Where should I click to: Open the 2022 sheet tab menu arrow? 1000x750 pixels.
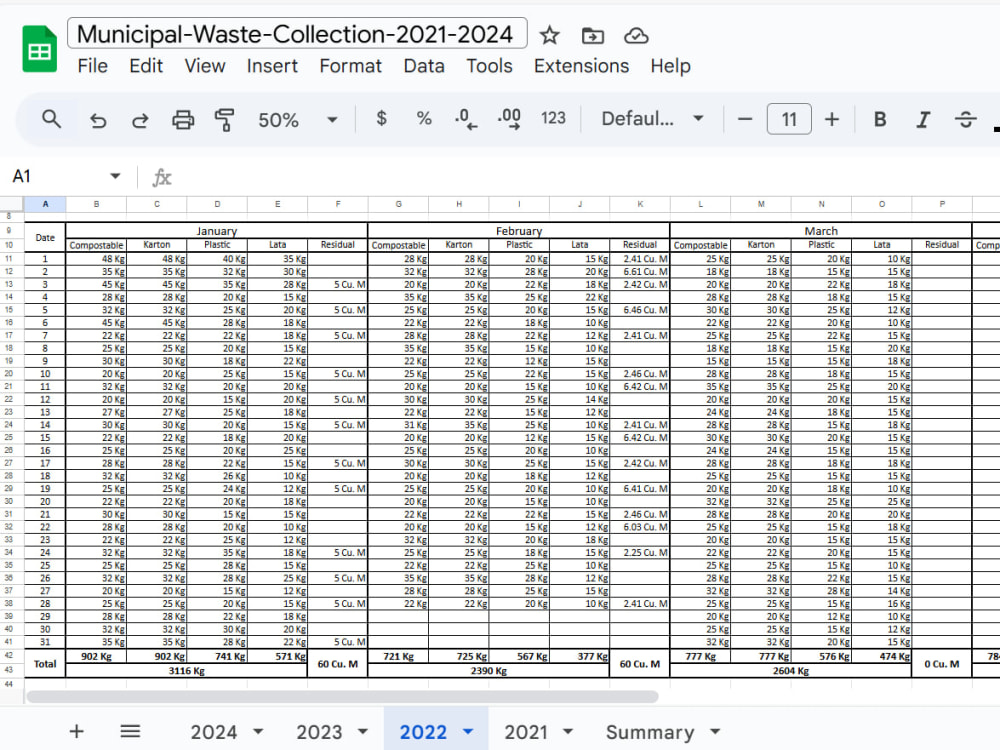click(x=468, y=732)
